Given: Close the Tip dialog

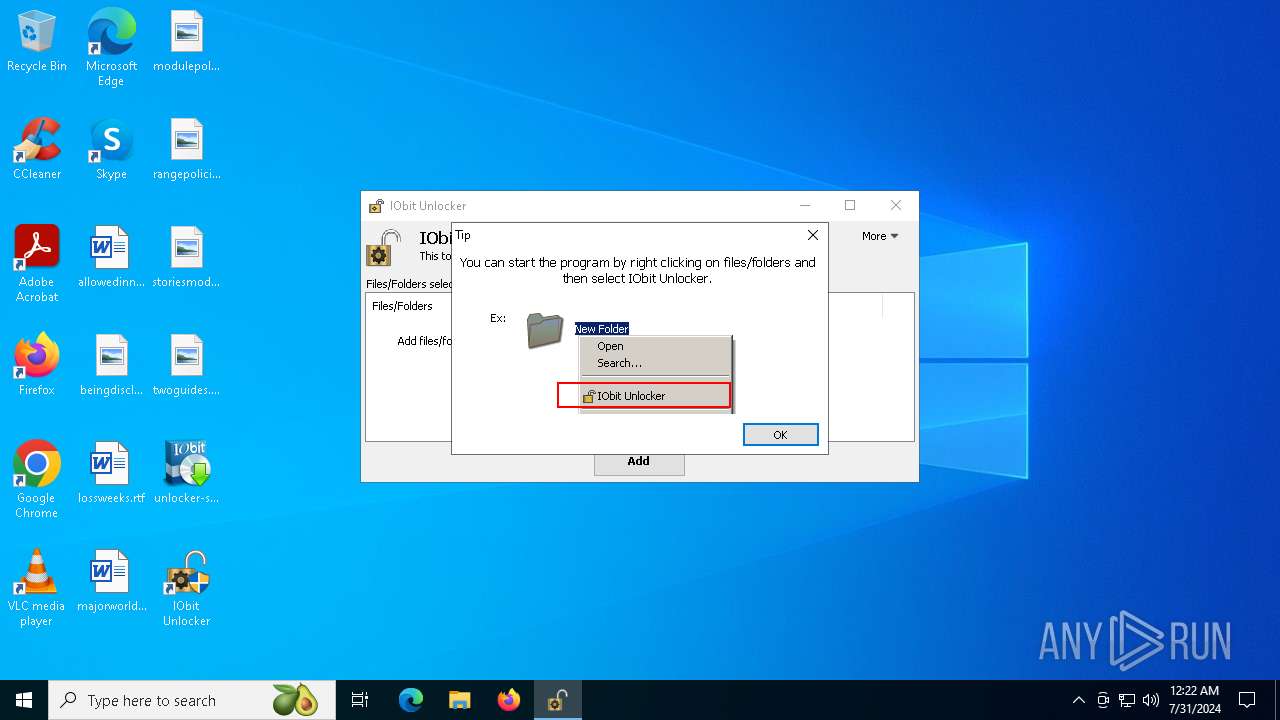Looking at the screenshot, I should click(813, 235).
